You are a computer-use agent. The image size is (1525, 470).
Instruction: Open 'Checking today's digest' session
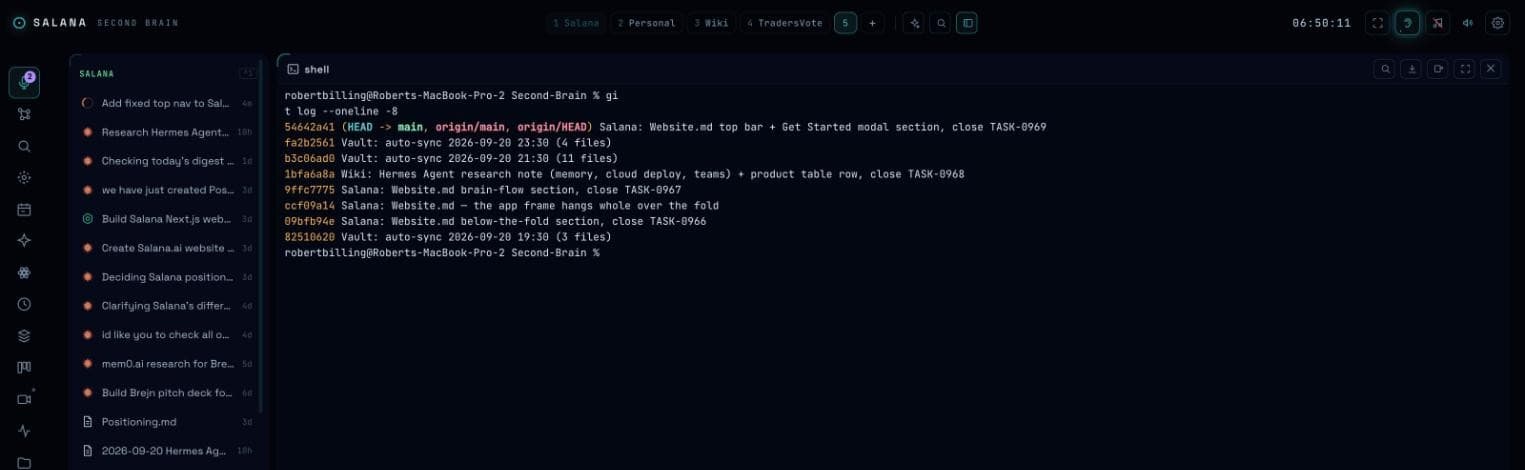[166, 161]
